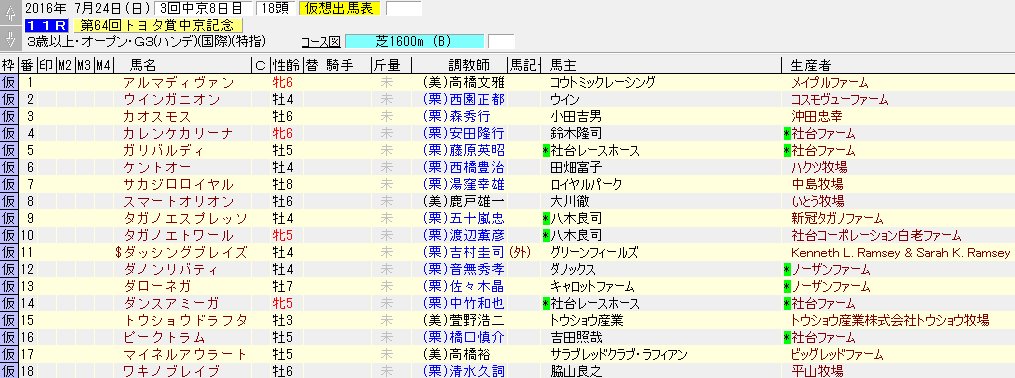Click the empty box after 仮想出馬表
This screenshot has height=378, width=1015.
pos(403,8)
